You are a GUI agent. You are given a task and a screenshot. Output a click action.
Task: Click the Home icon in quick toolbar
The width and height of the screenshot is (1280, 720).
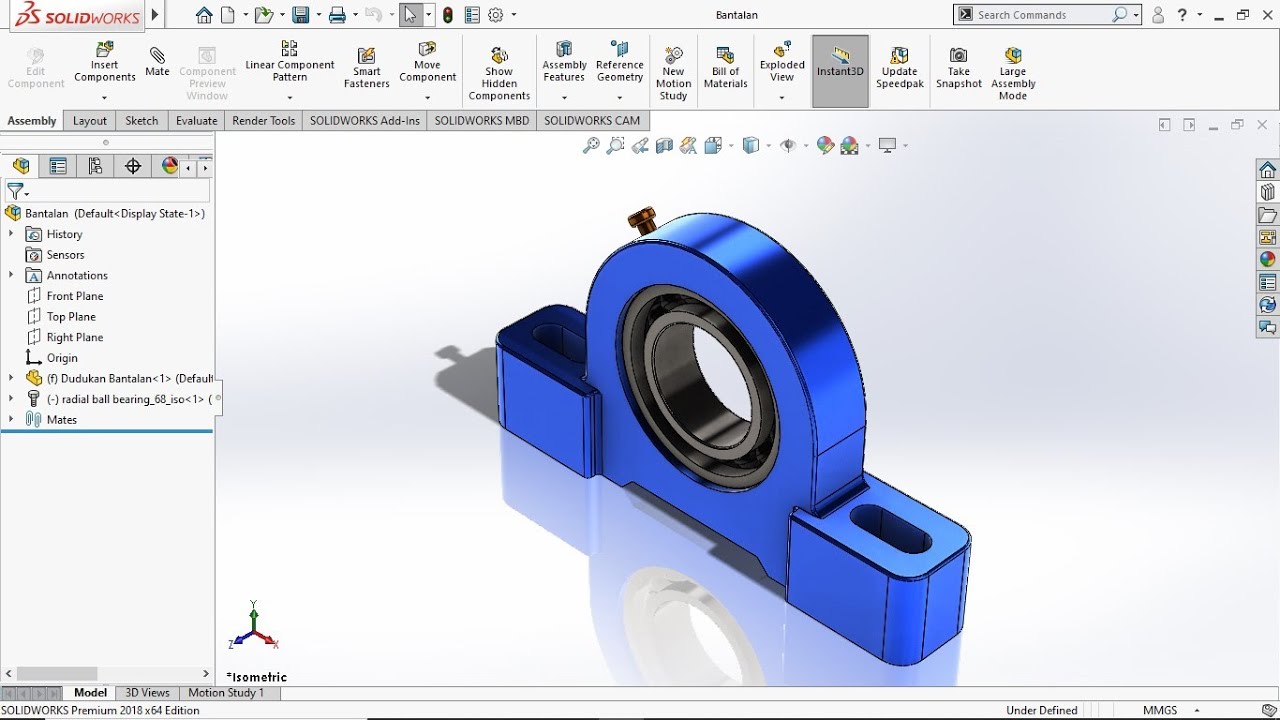[204, 15]
